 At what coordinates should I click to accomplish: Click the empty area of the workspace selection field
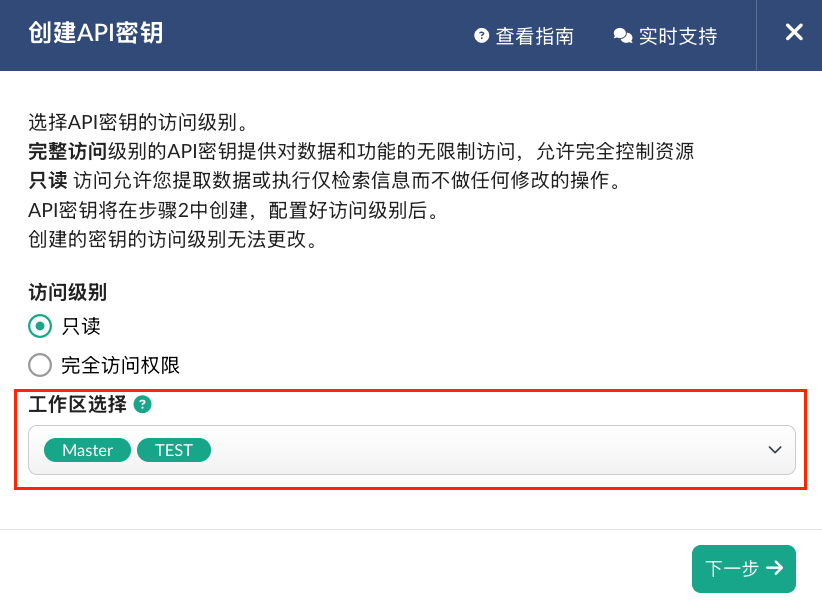pyautogui.click(x=488, y=450)
